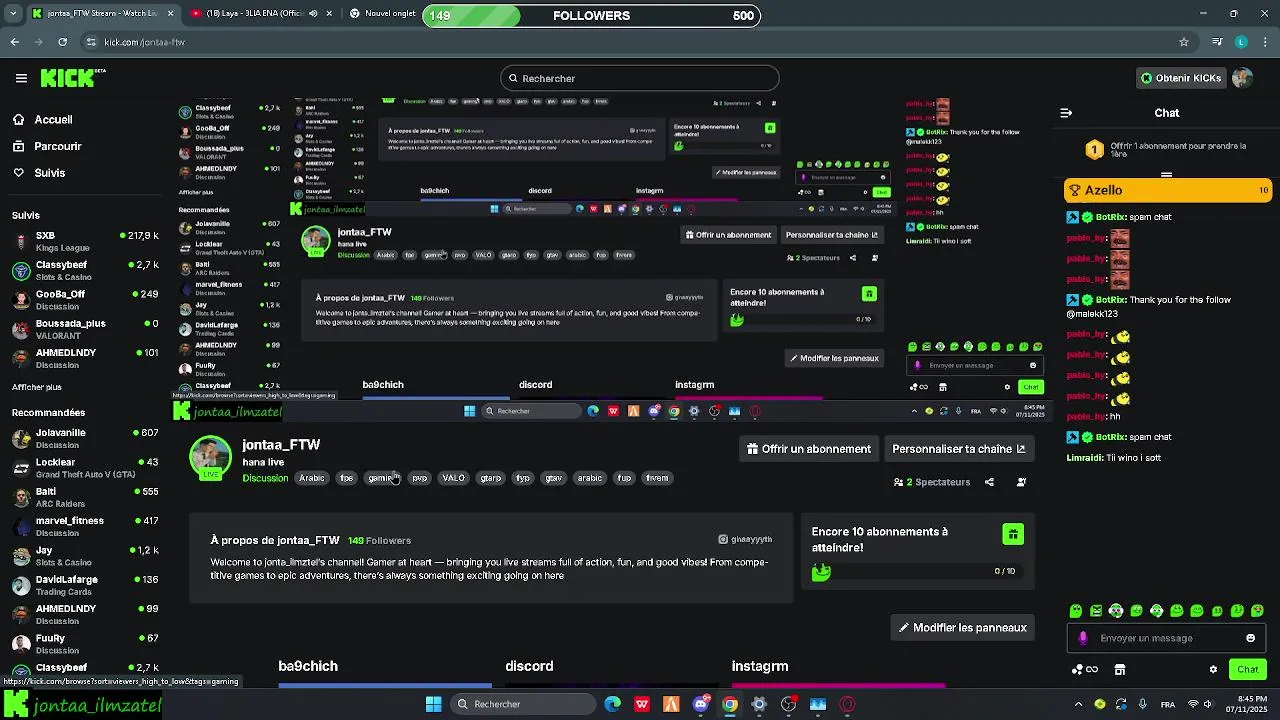Open the jontaa_FTW channel avatar

tap(210, 456)
